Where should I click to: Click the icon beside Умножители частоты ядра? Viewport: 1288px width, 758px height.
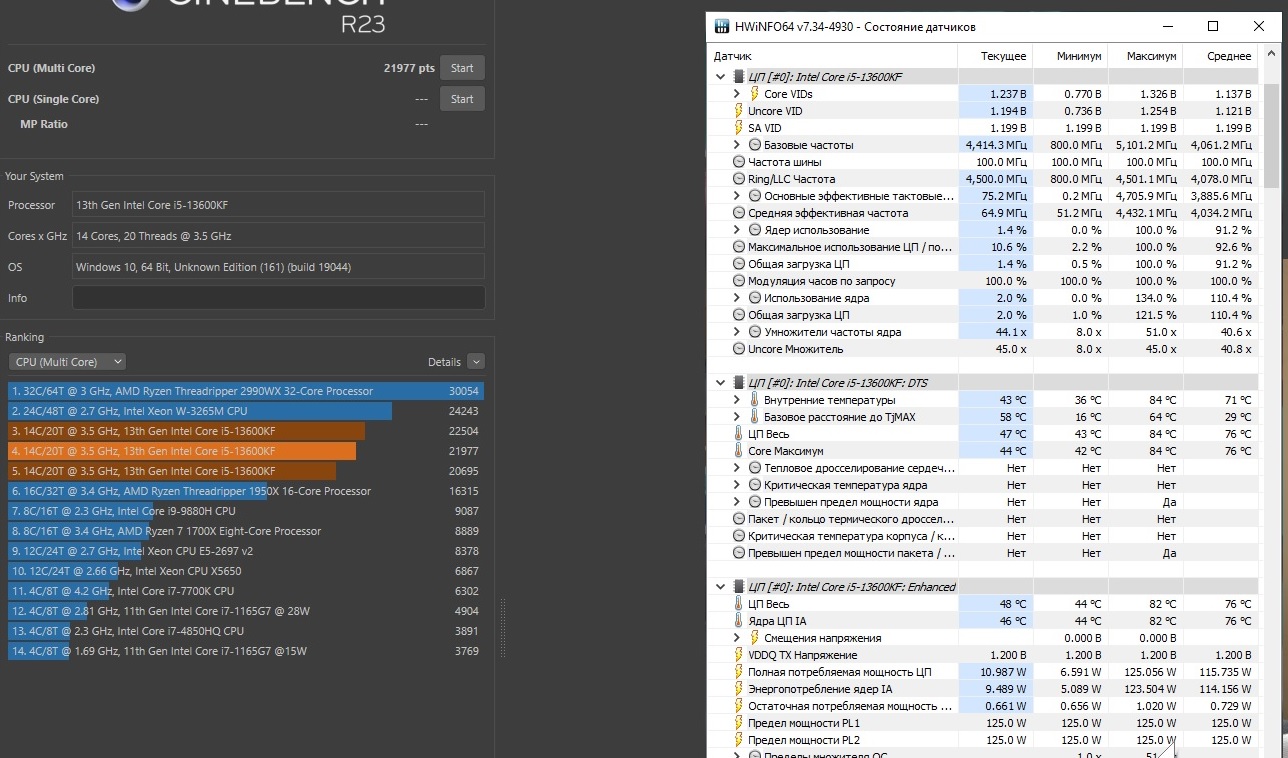pos(755,332)
